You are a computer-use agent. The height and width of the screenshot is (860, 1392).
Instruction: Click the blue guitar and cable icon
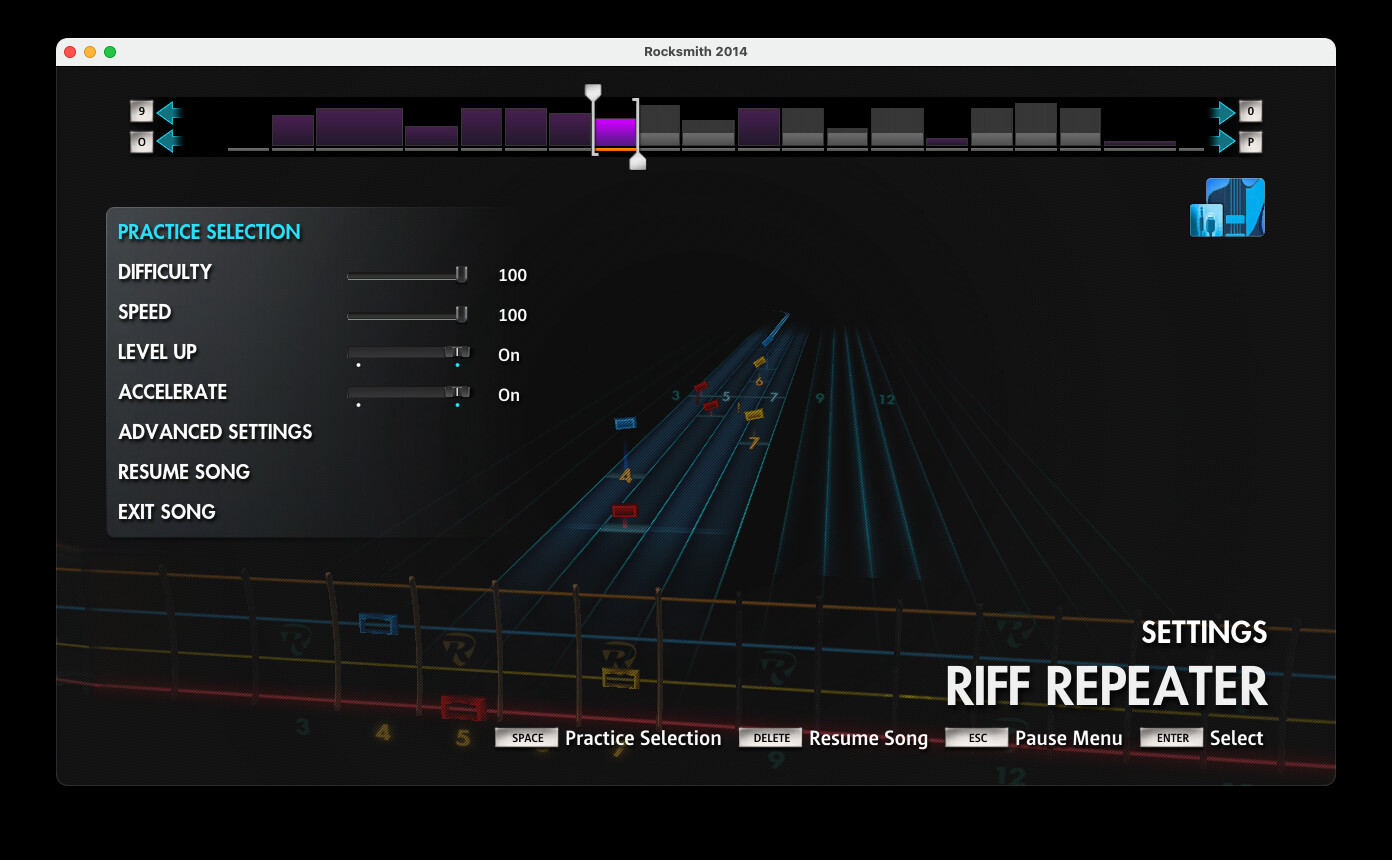click(x=1227, y=208)
